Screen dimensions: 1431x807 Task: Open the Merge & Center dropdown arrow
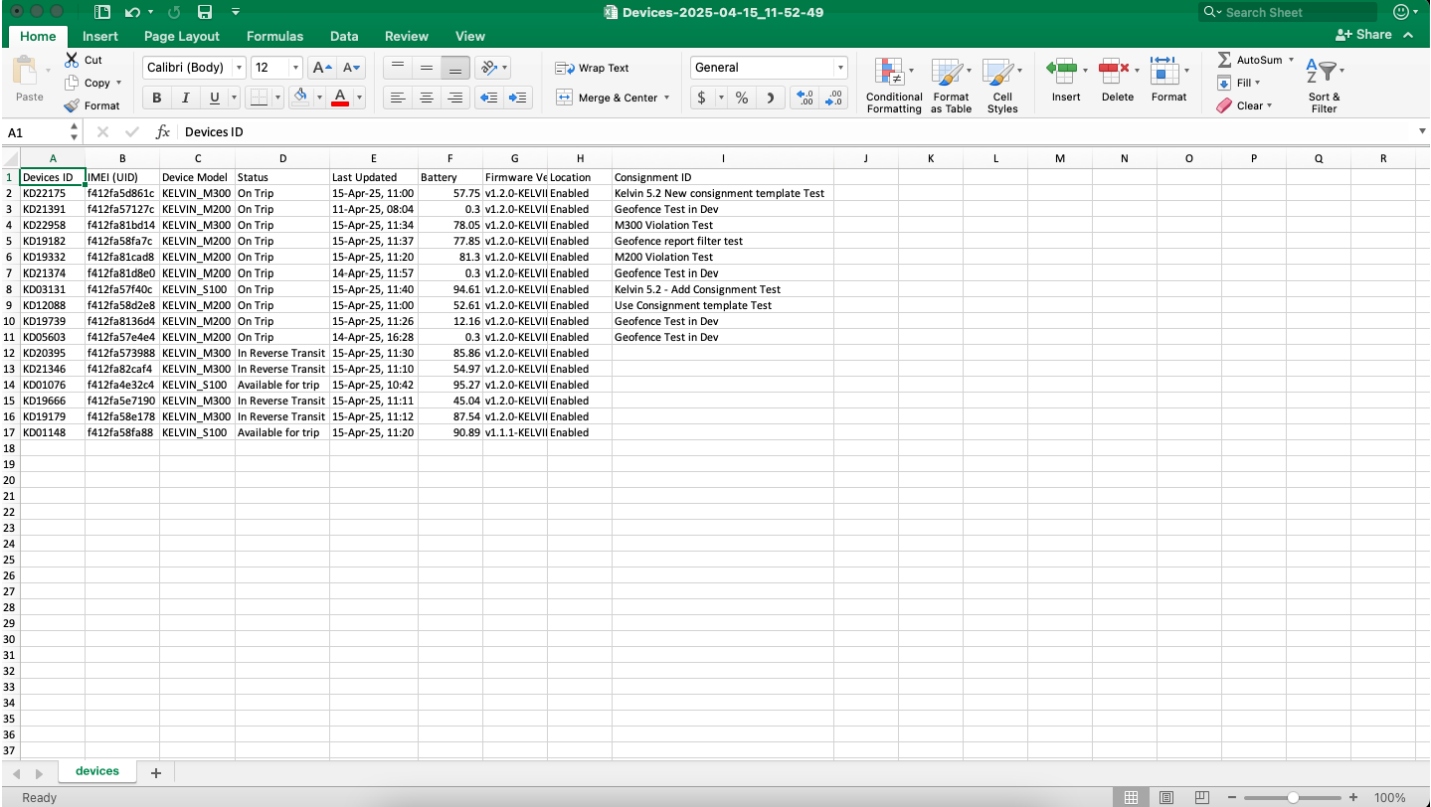coord(667,98)
